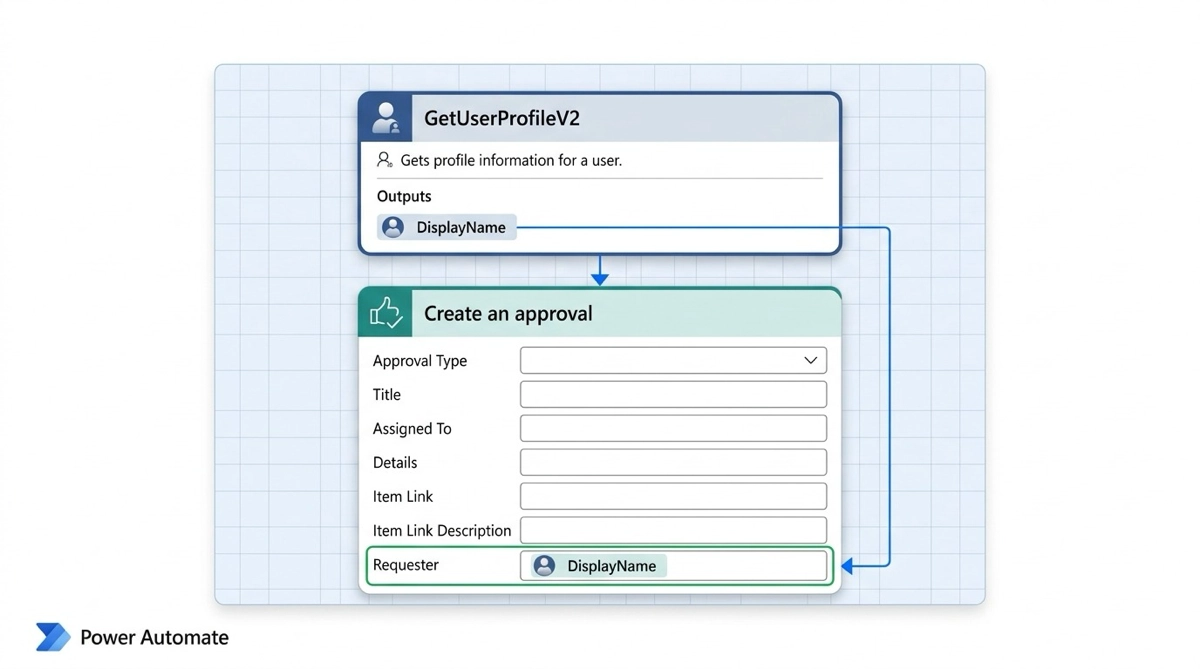Click the down arrow connector between the cards
This screenshot has width=1200, height=669.
599,271
